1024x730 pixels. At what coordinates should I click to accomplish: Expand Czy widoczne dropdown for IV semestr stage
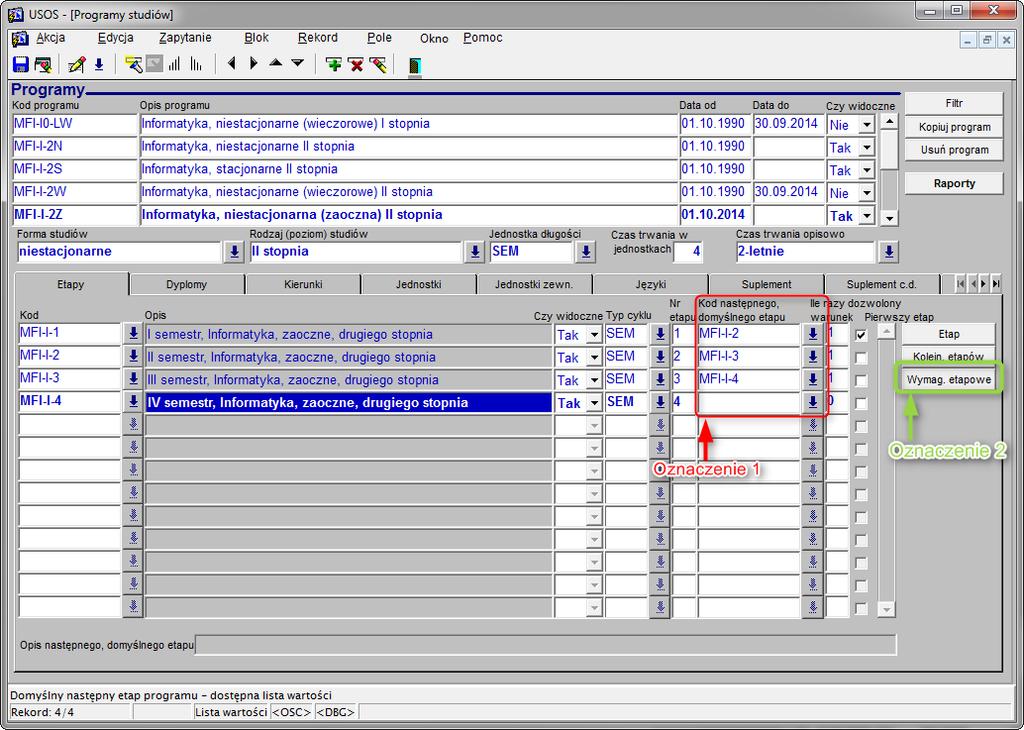tap(594, 404)
